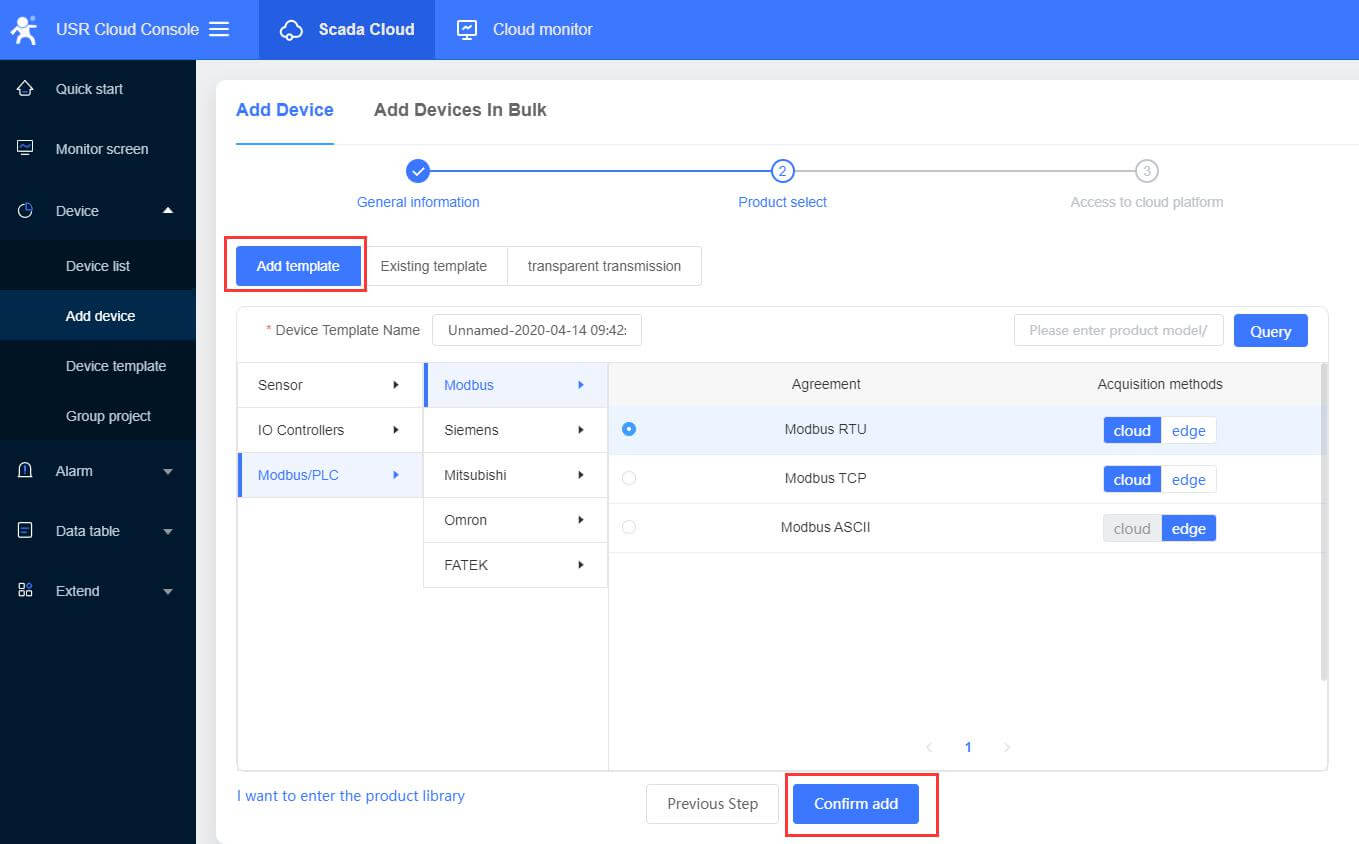Select the Existing template tab
Screen dimensions: 1359x844
[x=434, y=266]
